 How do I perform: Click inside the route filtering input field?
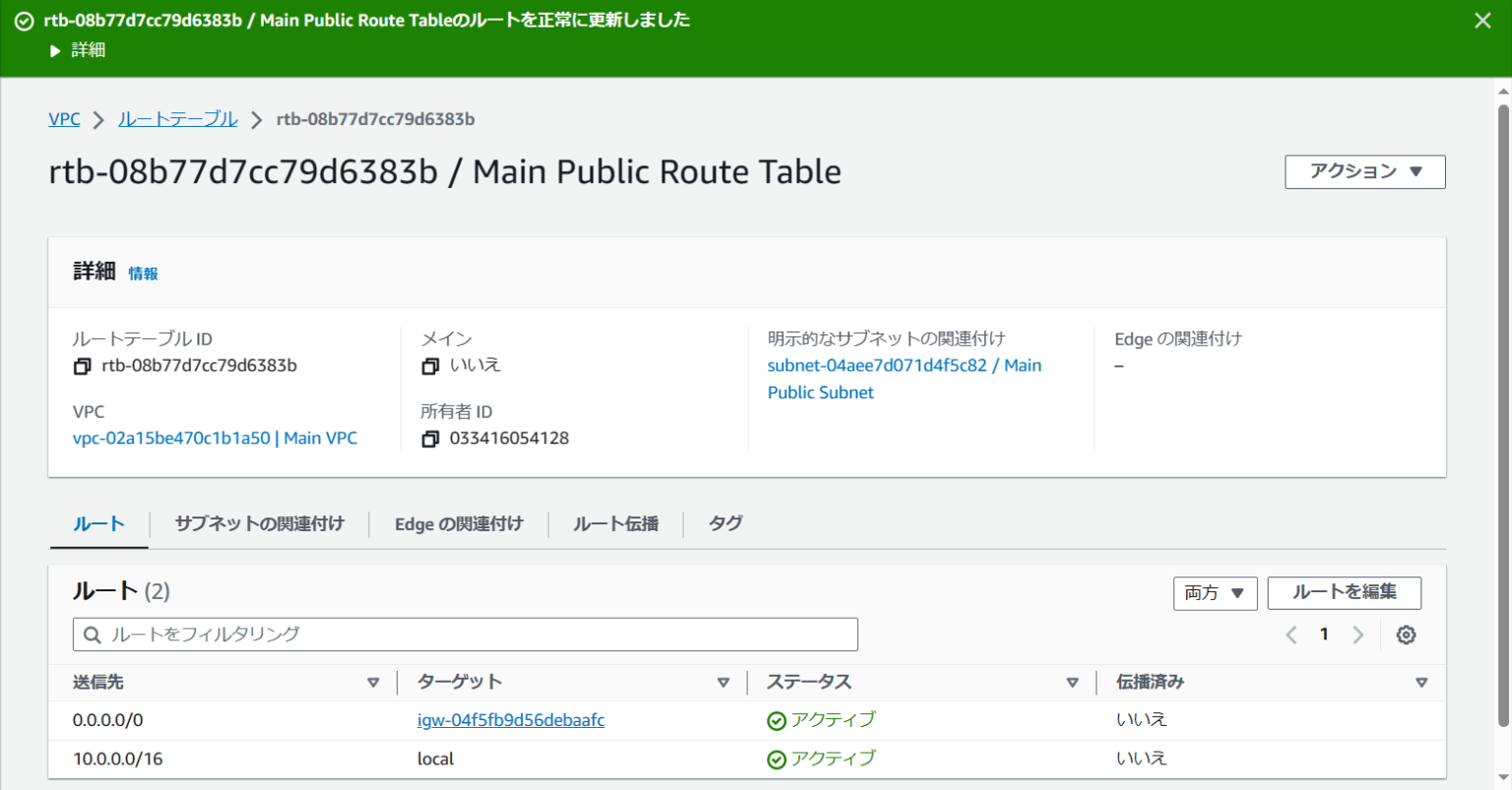click(394, 635)
